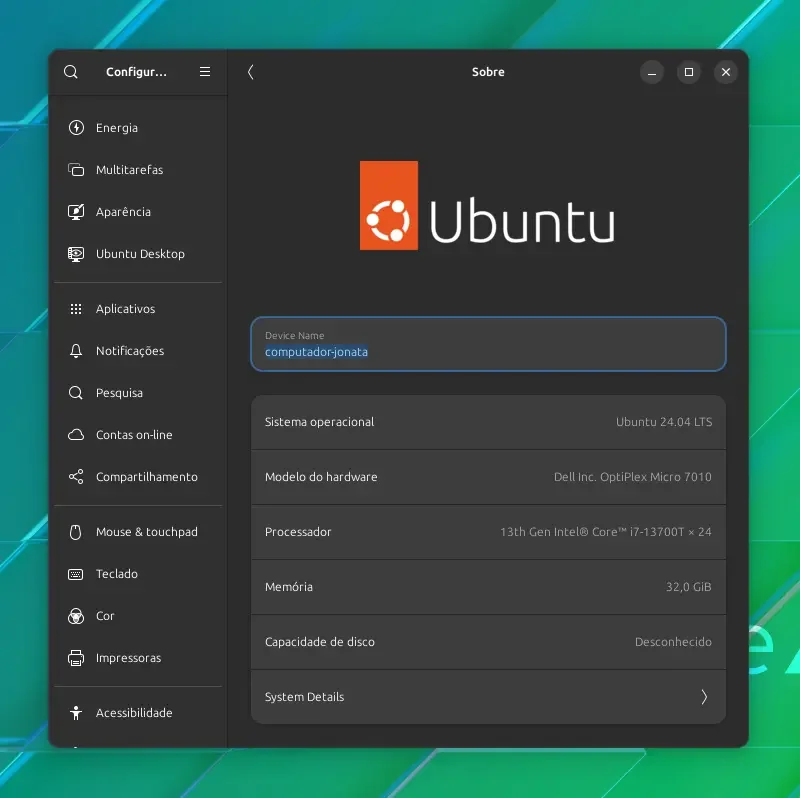The width and height of the screenshot is (800, 798).
Task: Select Contas on-line entry
Action: point(138,435)
